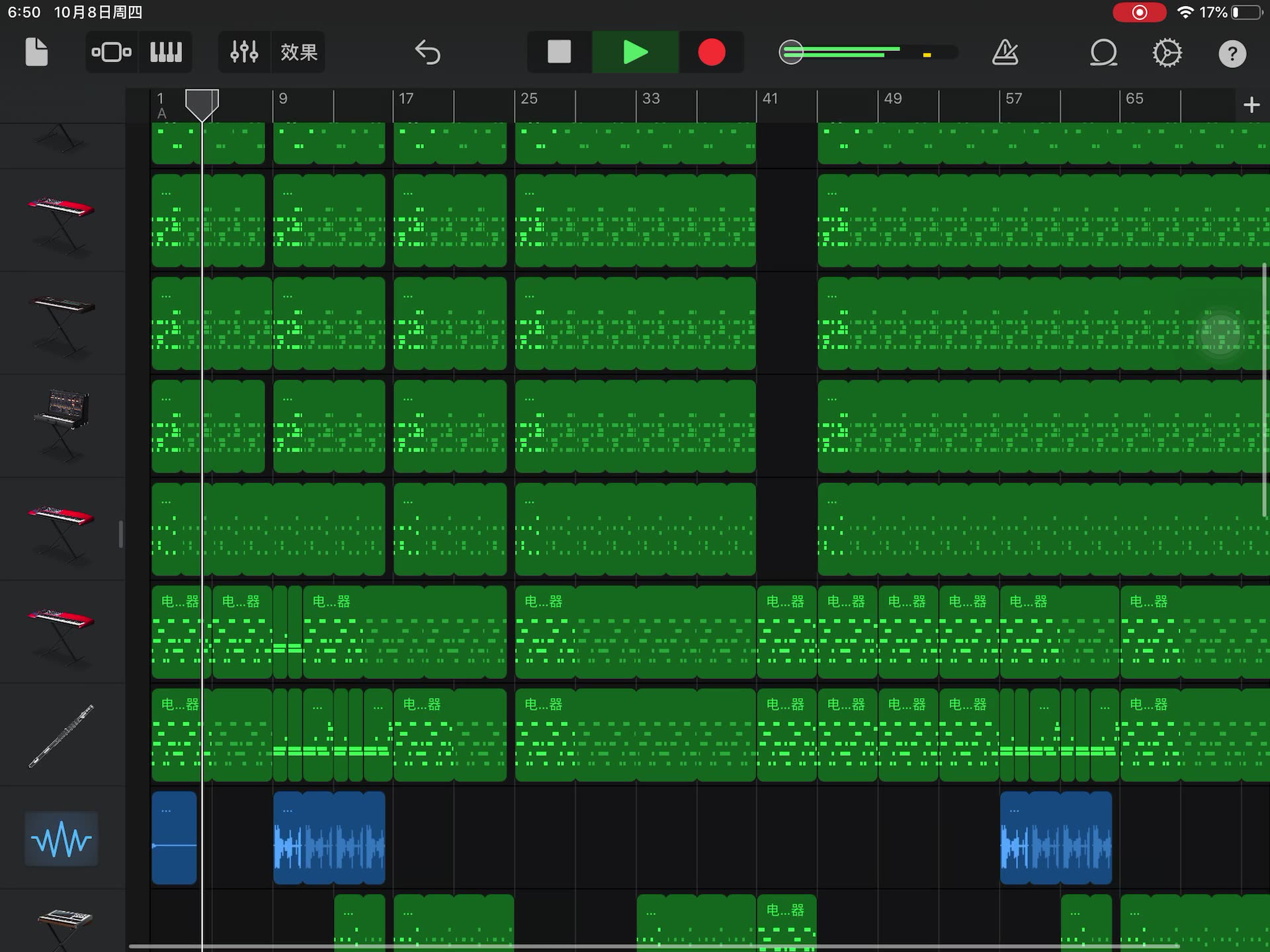Toggle the 效果 FX panel

tap(298, 52)
